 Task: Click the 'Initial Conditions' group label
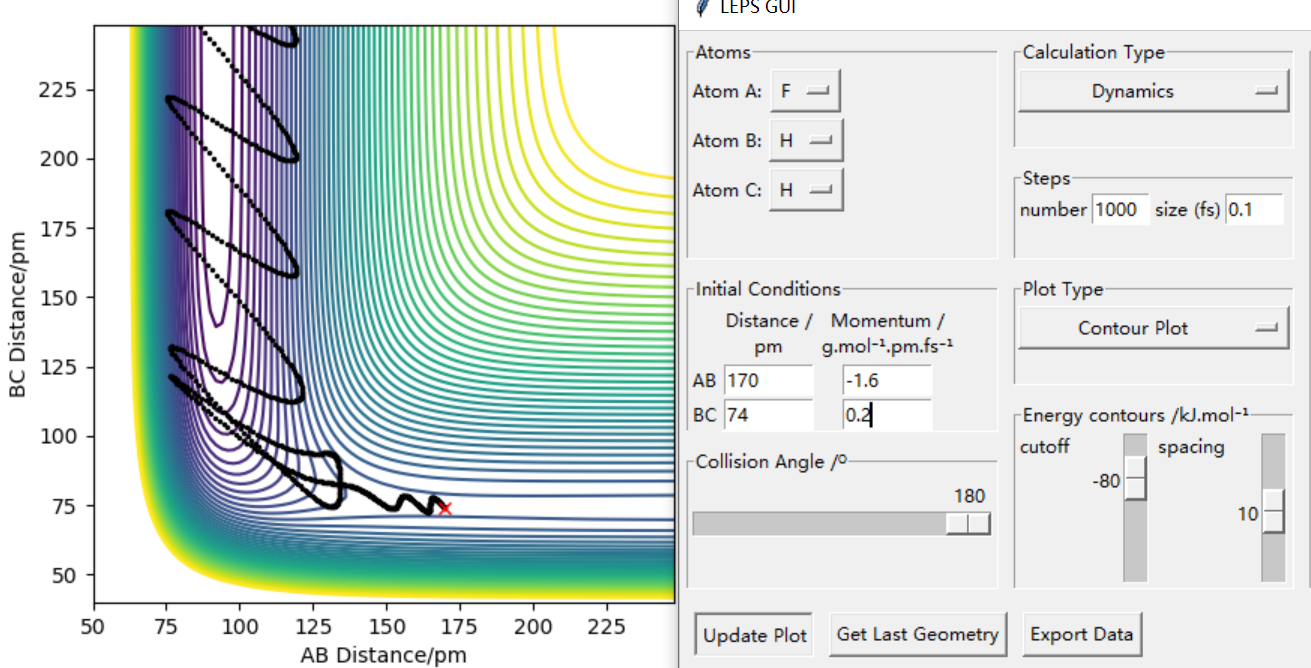pyautogui.click(x=768, y=289)
